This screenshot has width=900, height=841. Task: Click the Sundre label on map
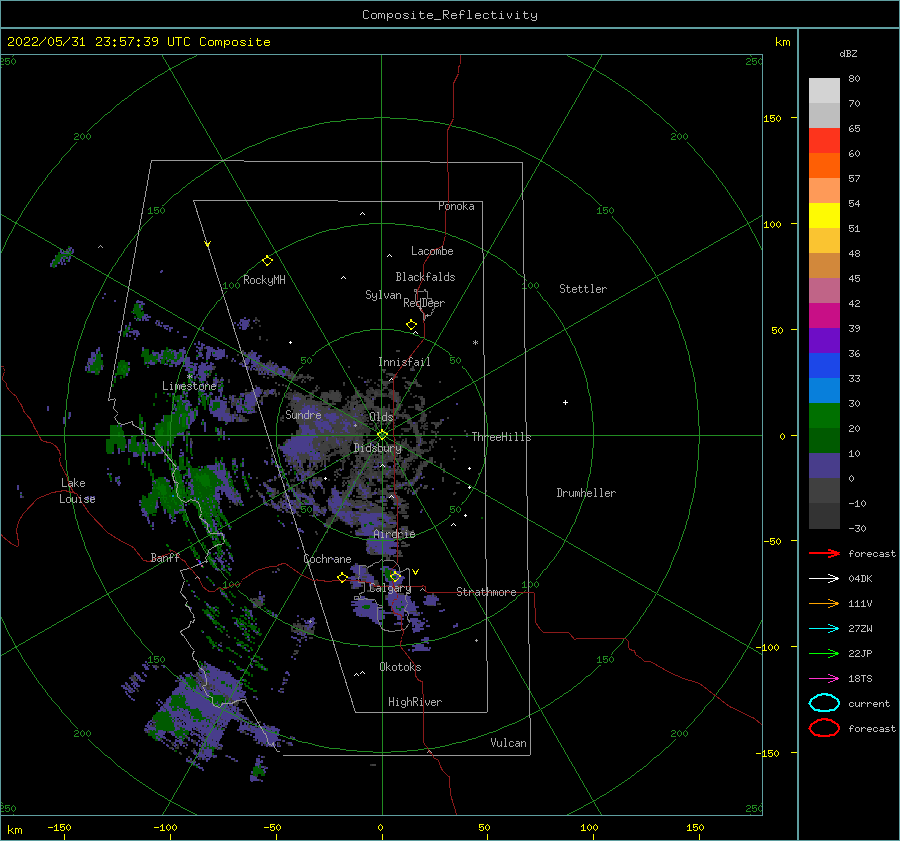coord(303,414)
